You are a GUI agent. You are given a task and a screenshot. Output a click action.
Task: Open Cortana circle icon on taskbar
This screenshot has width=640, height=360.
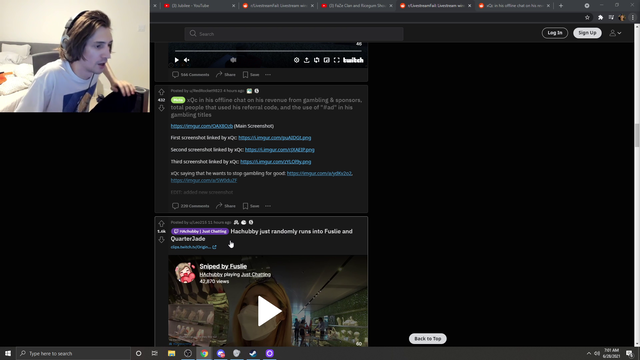138,353
